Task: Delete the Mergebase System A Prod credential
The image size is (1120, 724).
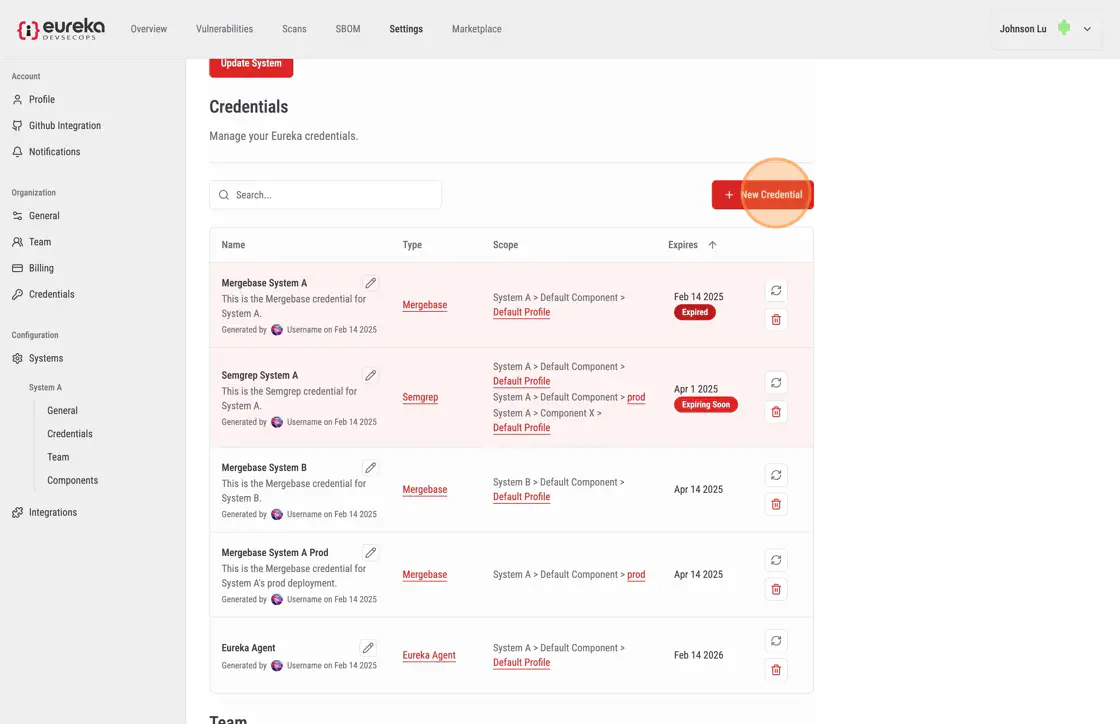Action: [x=776, y=589]
